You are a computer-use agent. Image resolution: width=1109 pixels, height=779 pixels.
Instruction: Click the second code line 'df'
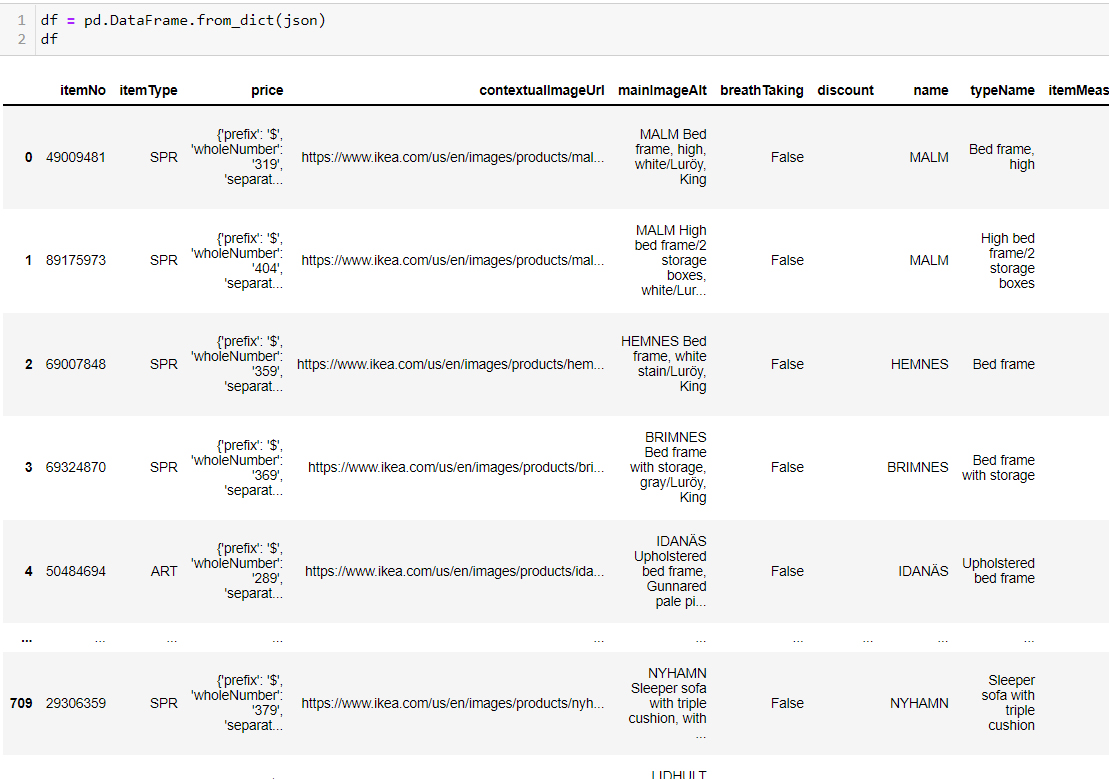49,39
